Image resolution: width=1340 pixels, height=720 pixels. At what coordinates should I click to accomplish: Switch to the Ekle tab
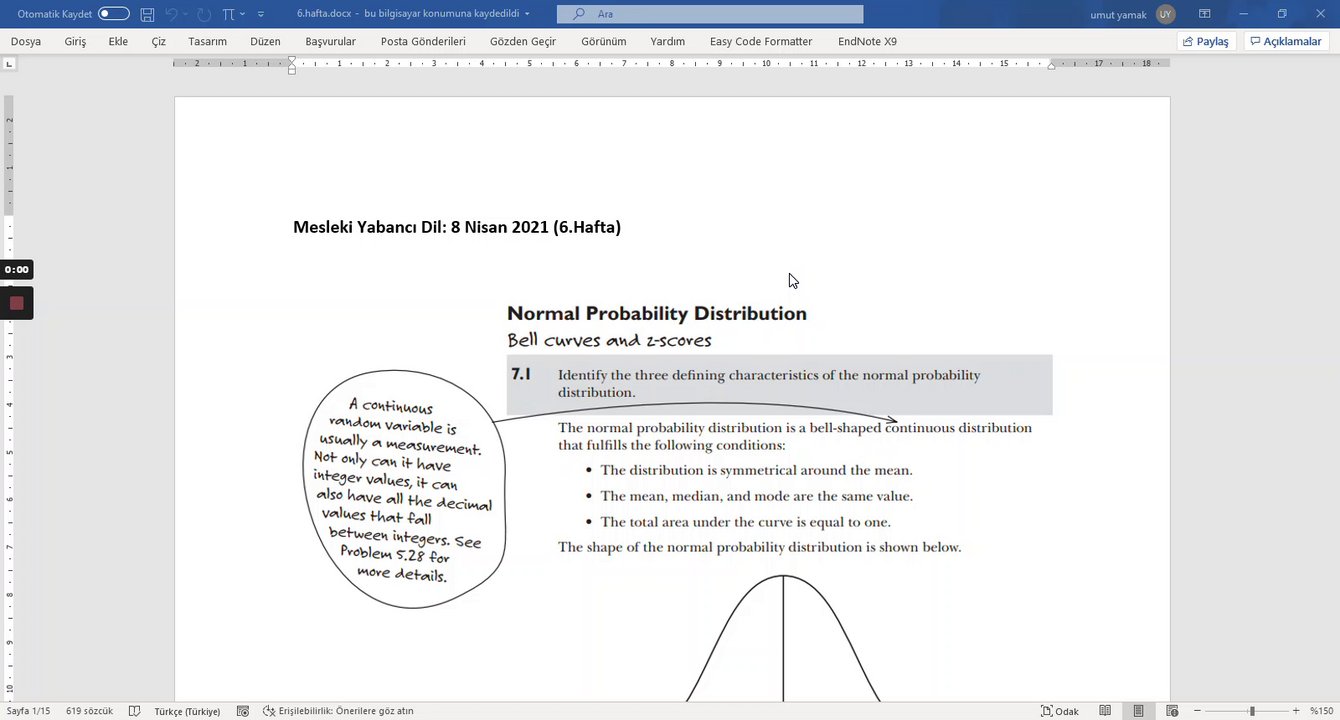[118, 41]
